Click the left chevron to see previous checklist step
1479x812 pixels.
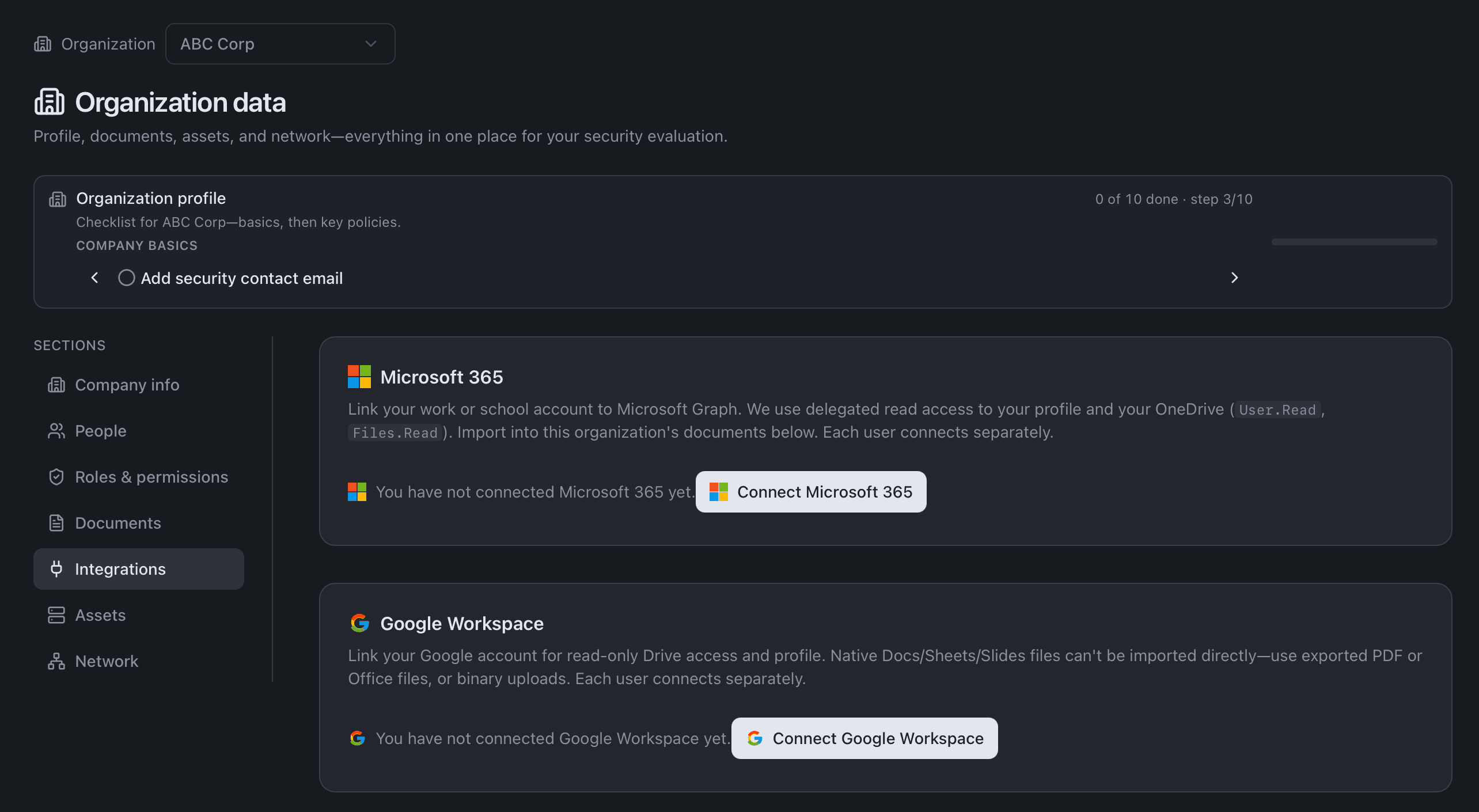click(x=95, y=278)
